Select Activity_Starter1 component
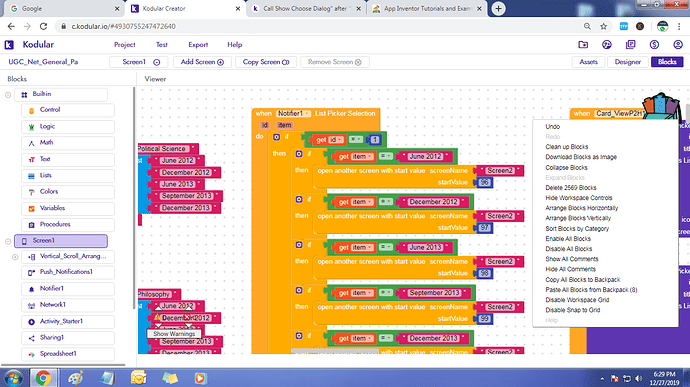This screenshot has width=690, height=387. tap(68, 321)
